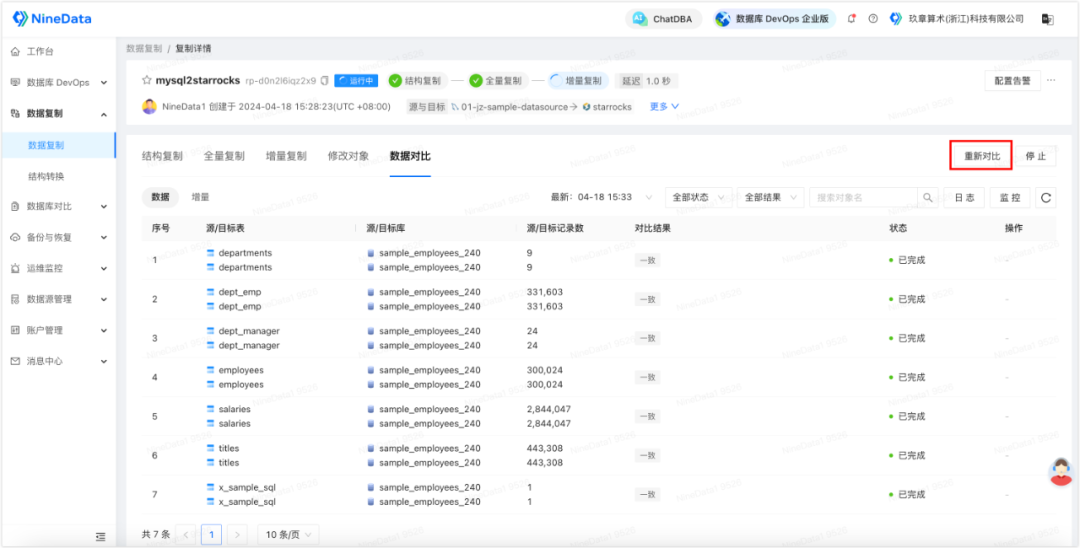
Task: Switch to the 修改对象 tab
Action: click(x=348, y=156)
